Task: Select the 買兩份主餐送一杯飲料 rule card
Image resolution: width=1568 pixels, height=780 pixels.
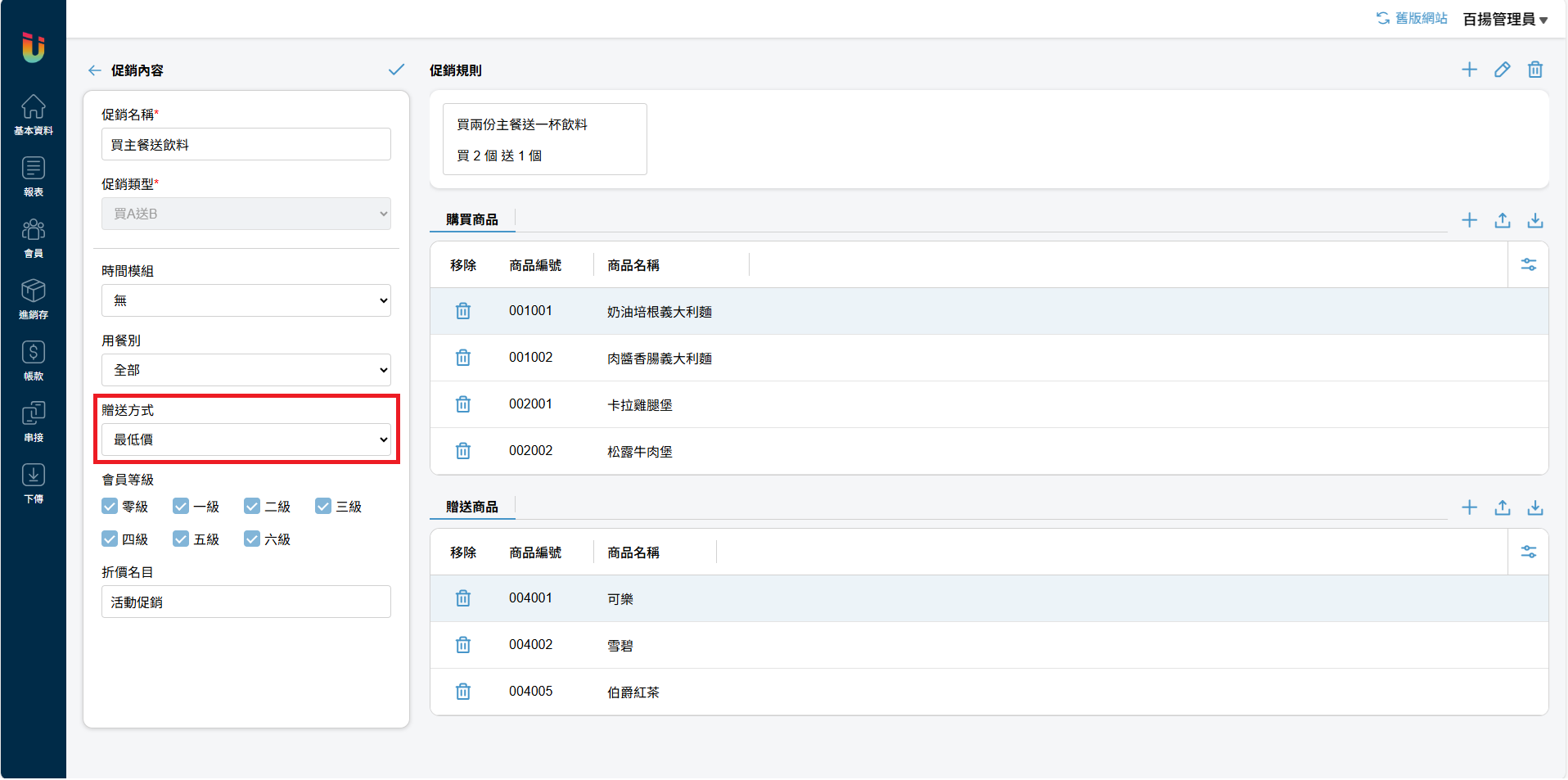Action: tap(544, 139)
